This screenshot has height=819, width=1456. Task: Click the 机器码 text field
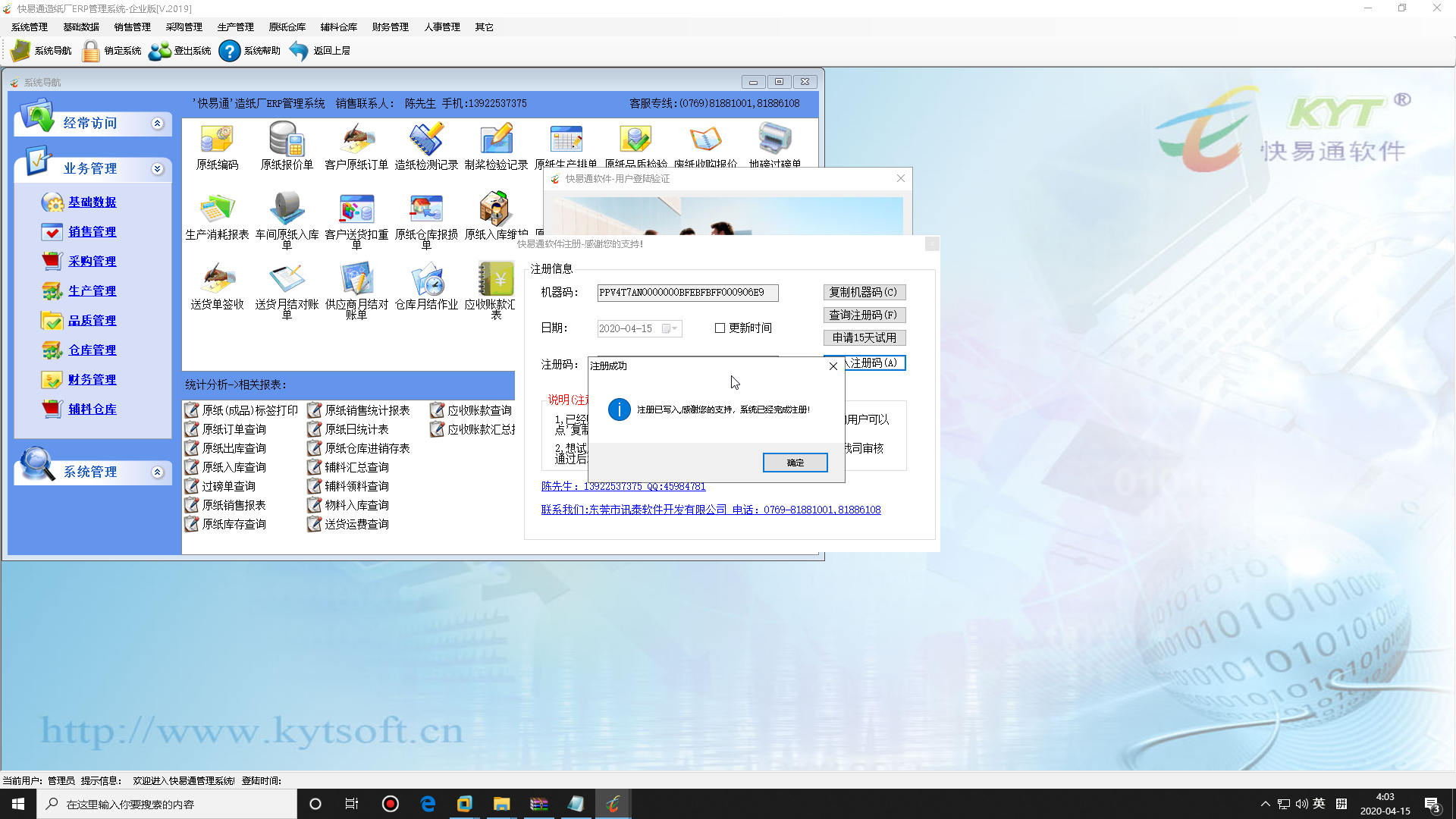coord(686,293)
